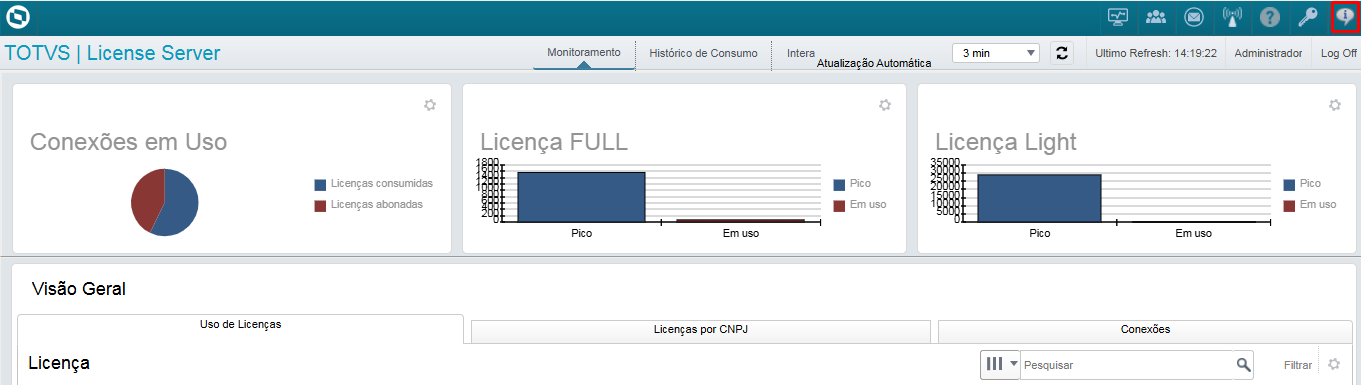Click Licenças consumidas blue legend swatch
The height and width of the screenshot is (385, 1361).
(x=320, y=185)
